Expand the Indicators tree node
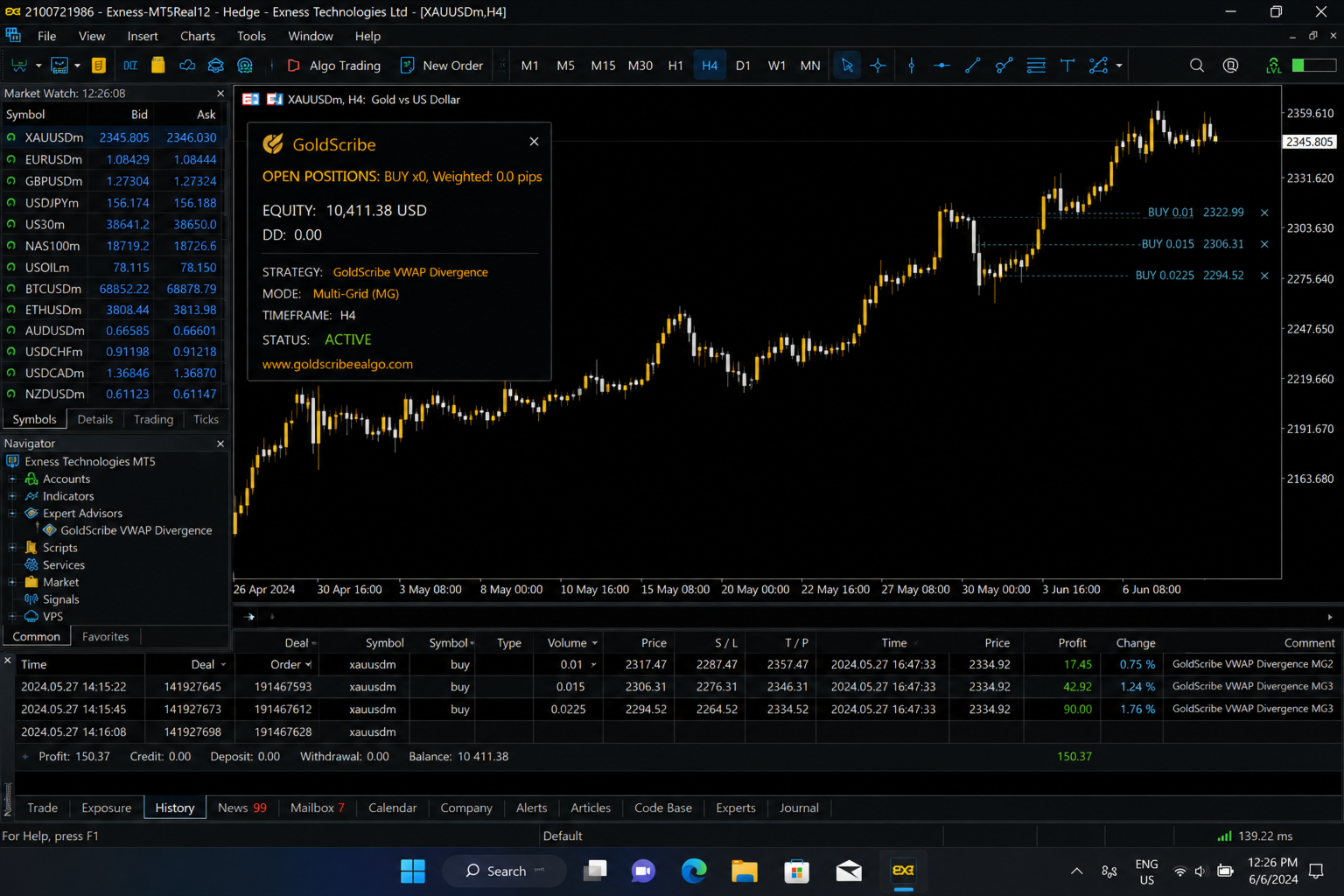1344x896 pixels. point(12,496)
